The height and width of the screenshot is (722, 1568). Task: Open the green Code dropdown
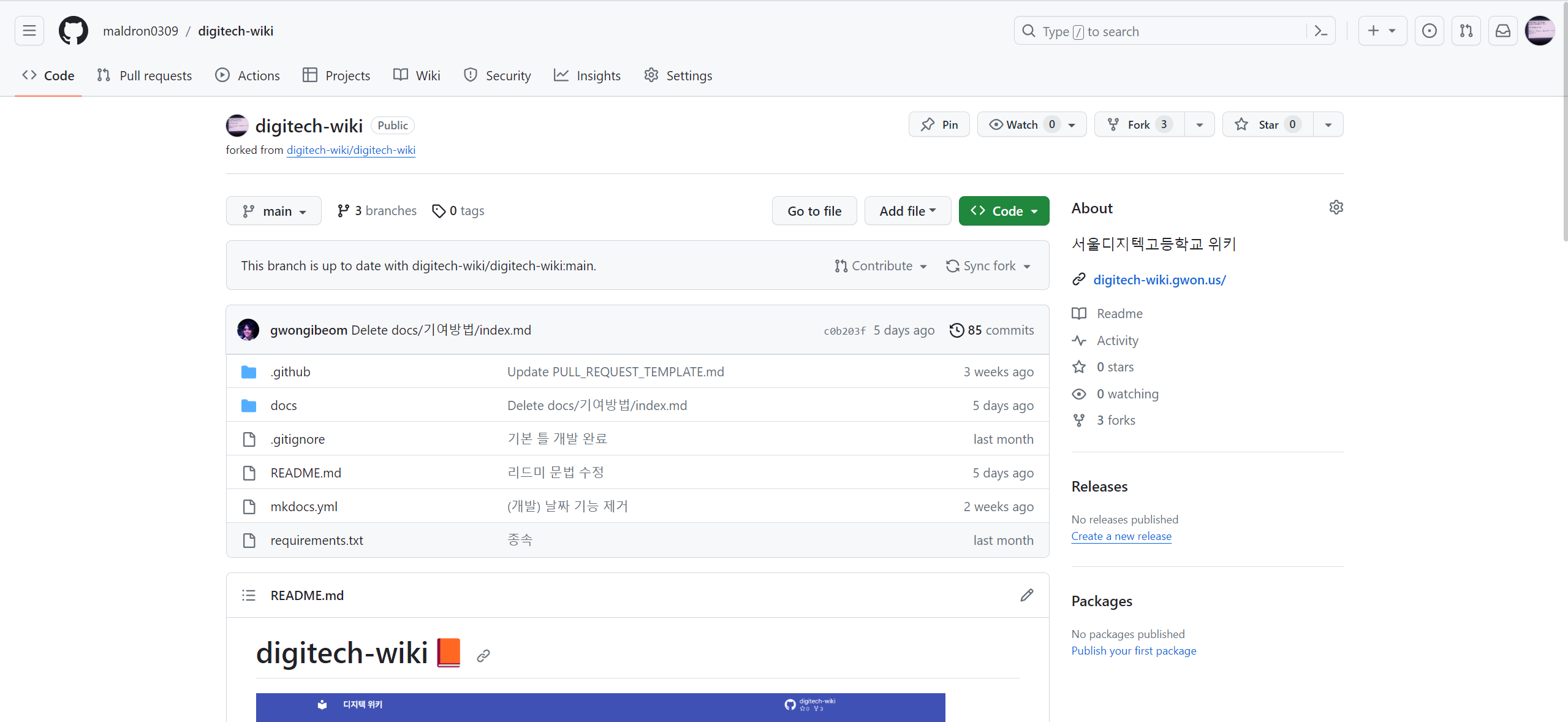point(1004,211)
